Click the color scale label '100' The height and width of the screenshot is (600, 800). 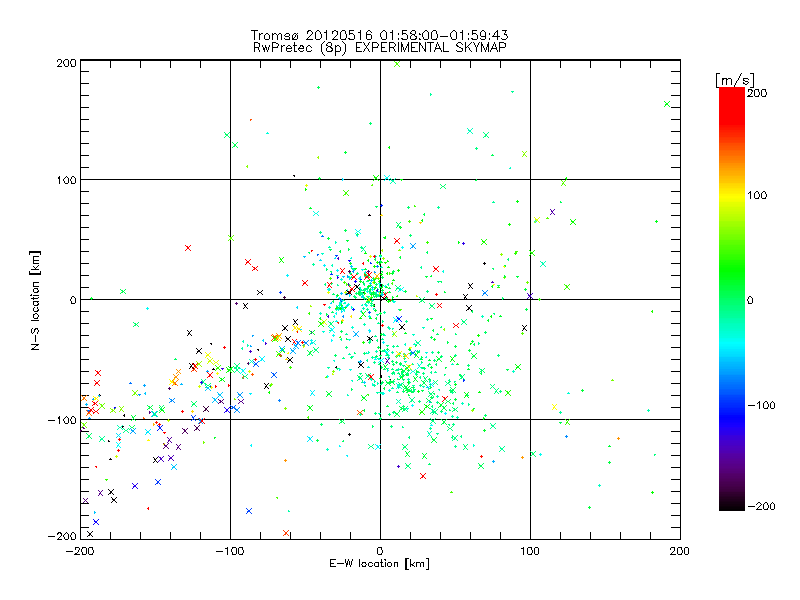757,195
